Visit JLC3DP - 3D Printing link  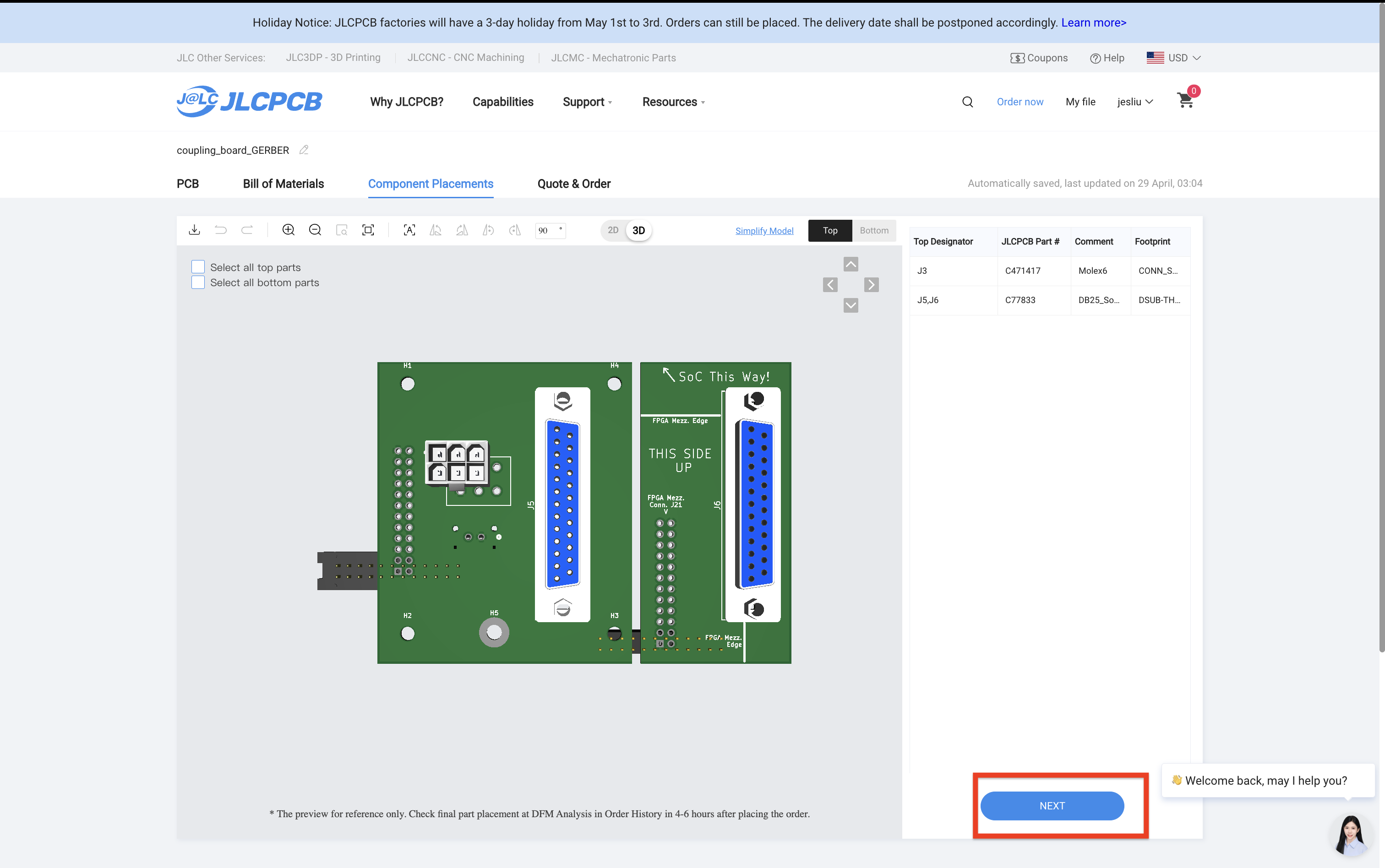click(x=333, y=57)
